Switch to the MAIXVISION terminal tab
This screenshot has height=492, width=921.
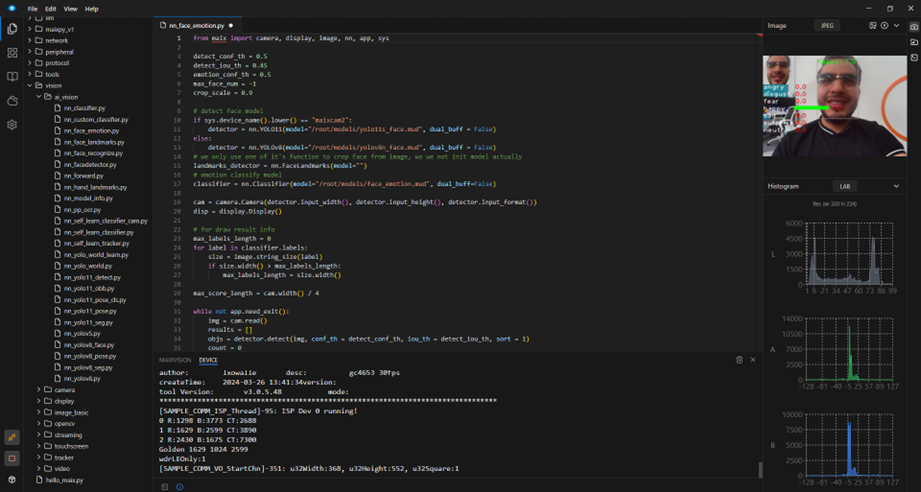175,360
